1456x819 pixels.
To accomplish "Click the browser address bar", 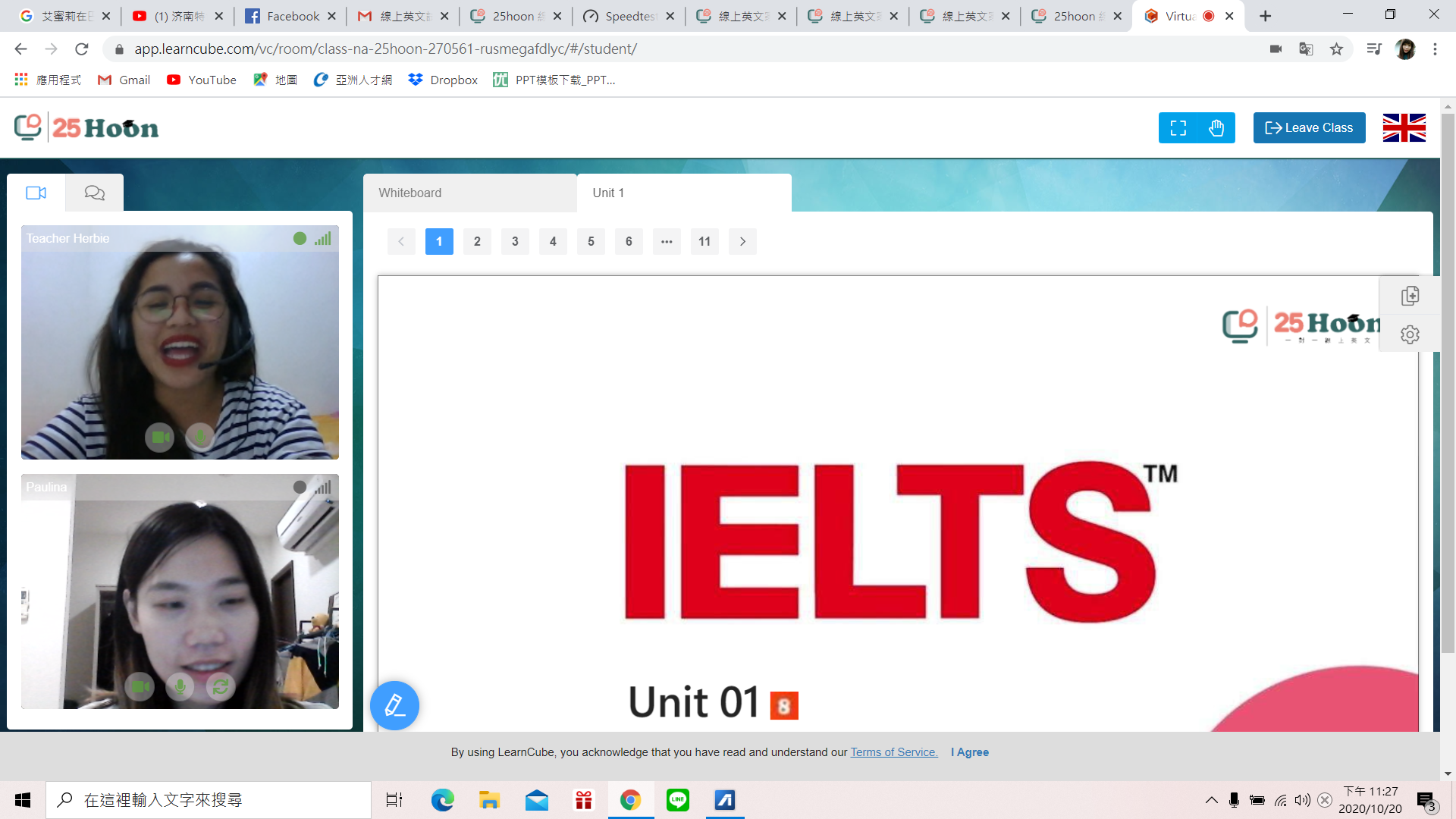I will [x=682, y=49].
